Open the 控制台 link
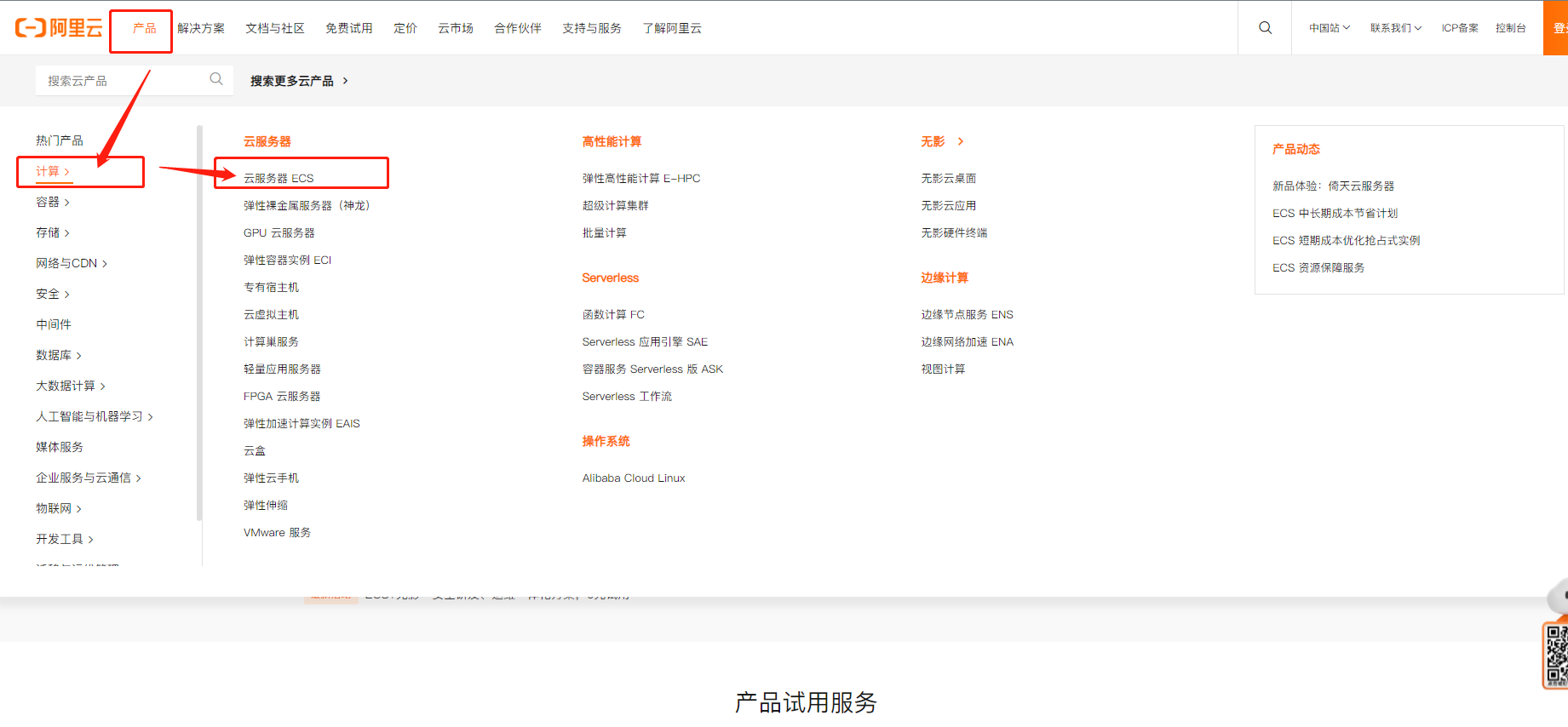 pyautogui.click(x=1511, y=28)
